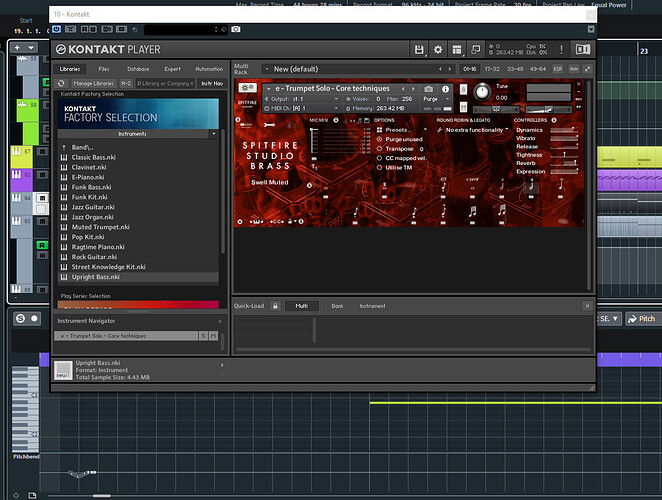Open the instrument name dropdown arrow

tap(269, 89)
